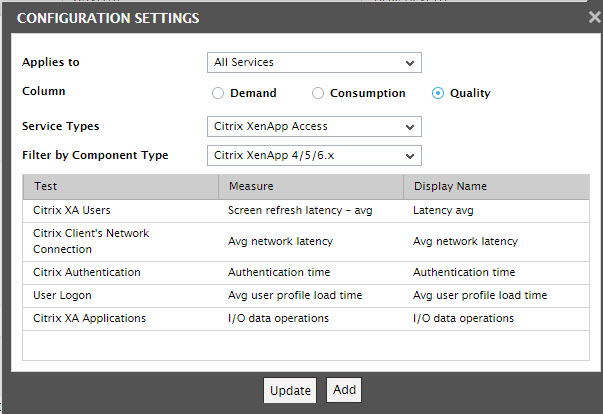Screen dimensions: 603x414
Task: Click 'I/O data operations' in Measure column
Action: [x=311, y=319]
